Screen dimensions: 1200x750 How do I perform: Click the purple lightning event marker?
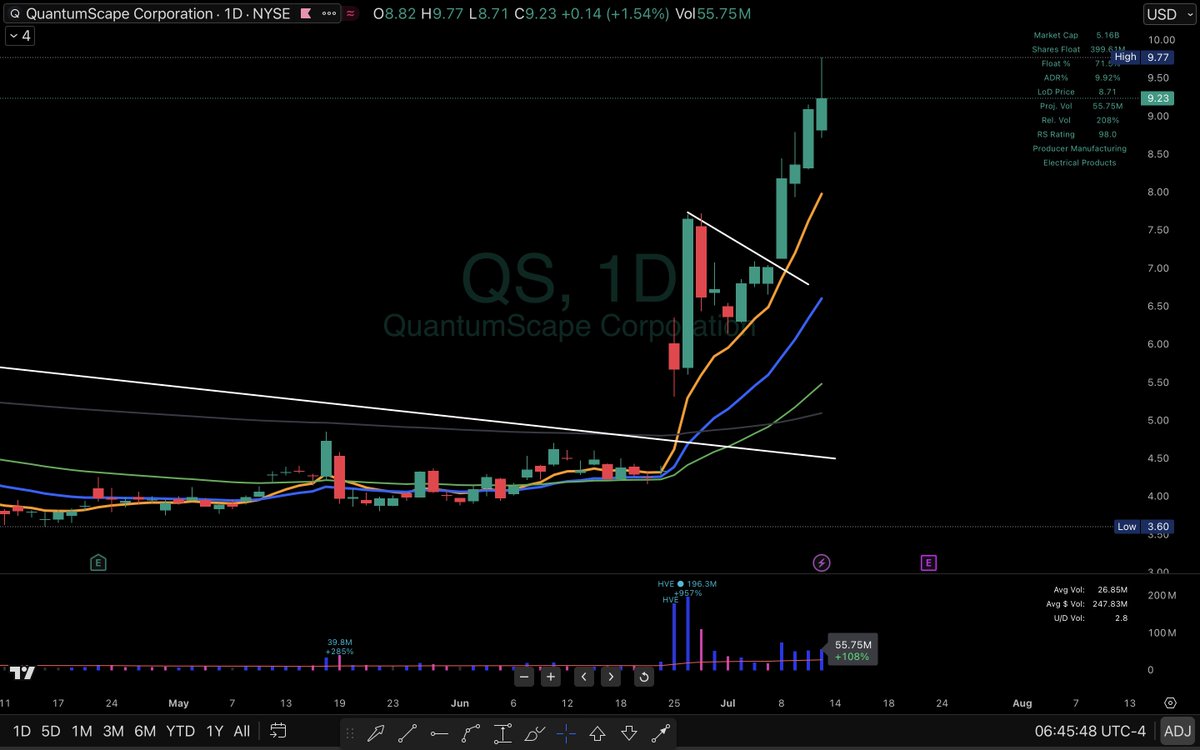[822, 563]
